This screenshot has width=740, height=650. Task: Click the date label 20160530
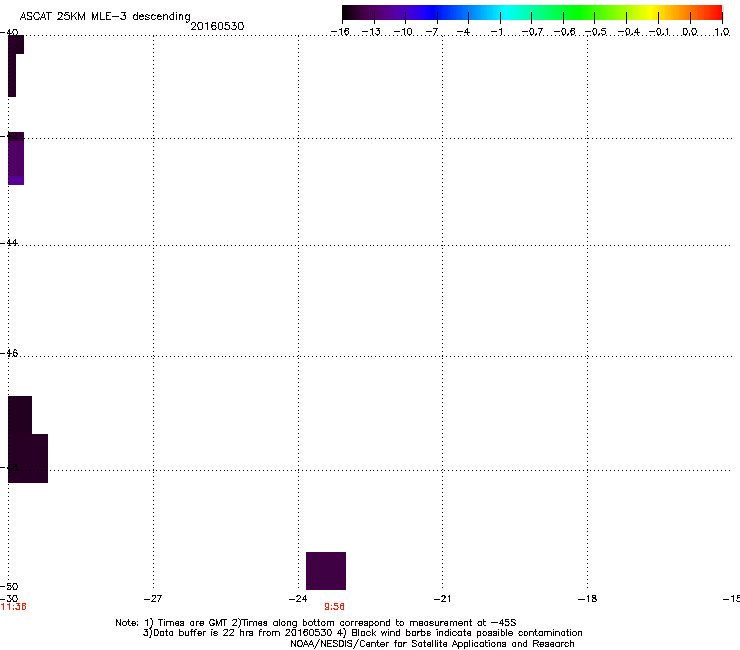217,26
